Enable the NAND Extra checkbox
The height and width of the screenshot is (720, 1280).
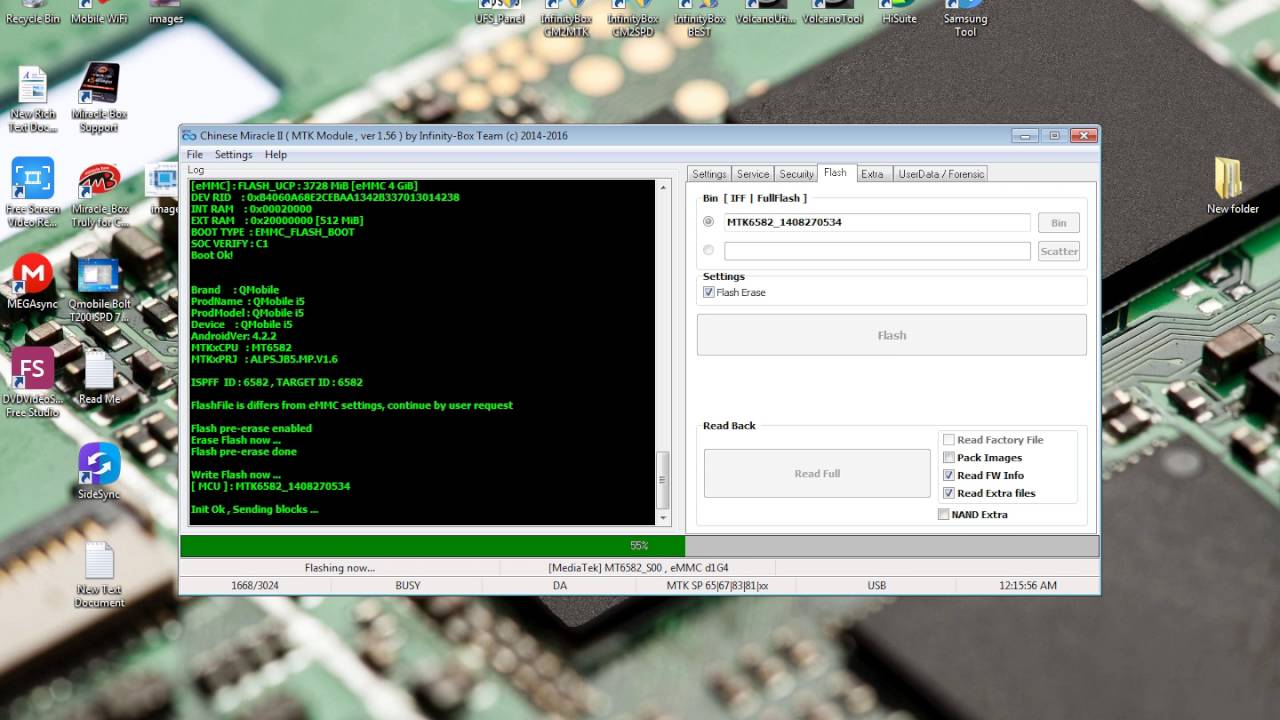pos(943,515)
